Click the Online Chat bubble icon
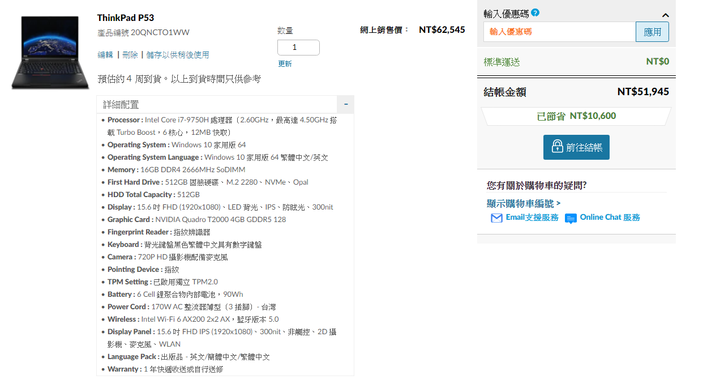Viewport: 720px width, 388px height. point(571,219)
